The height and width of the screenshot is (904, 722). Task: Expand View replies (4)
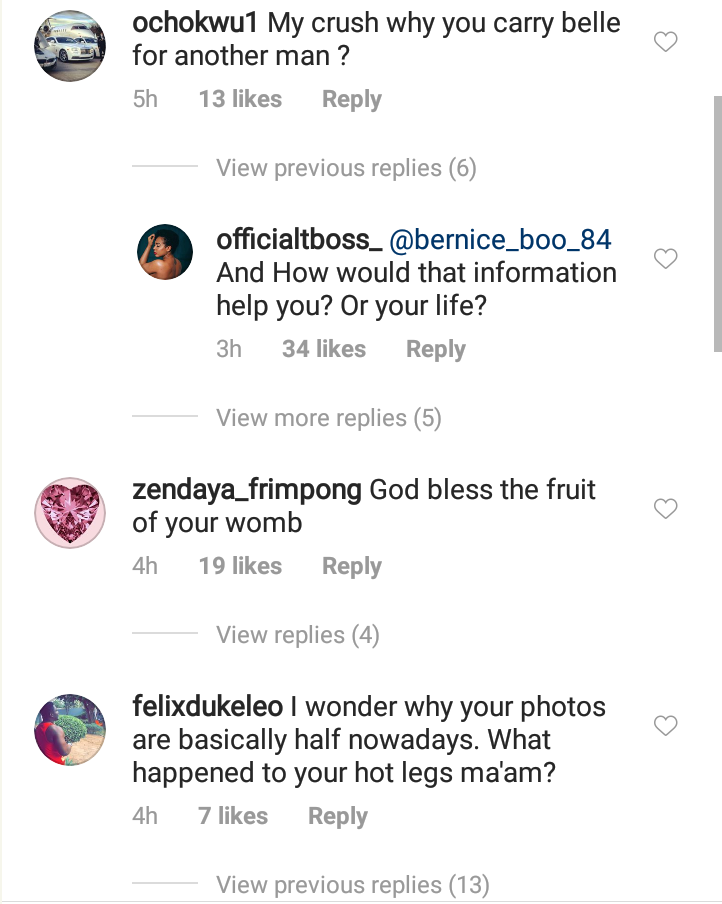[x=298, y=635]
